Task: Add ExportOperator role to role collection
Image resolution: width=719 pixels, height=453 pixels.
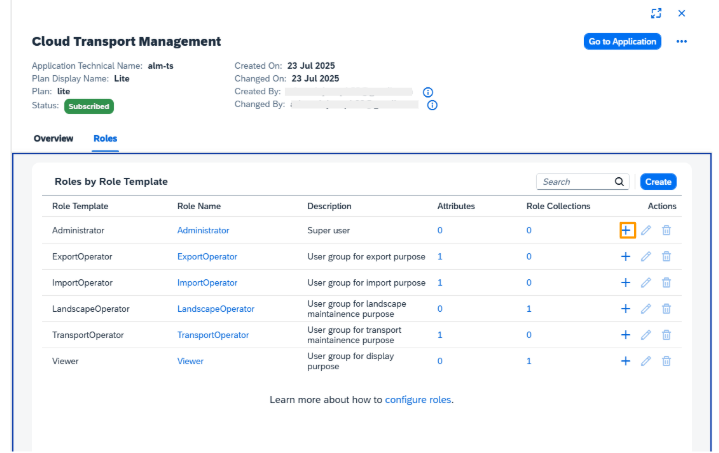Action: pos(625,256)
